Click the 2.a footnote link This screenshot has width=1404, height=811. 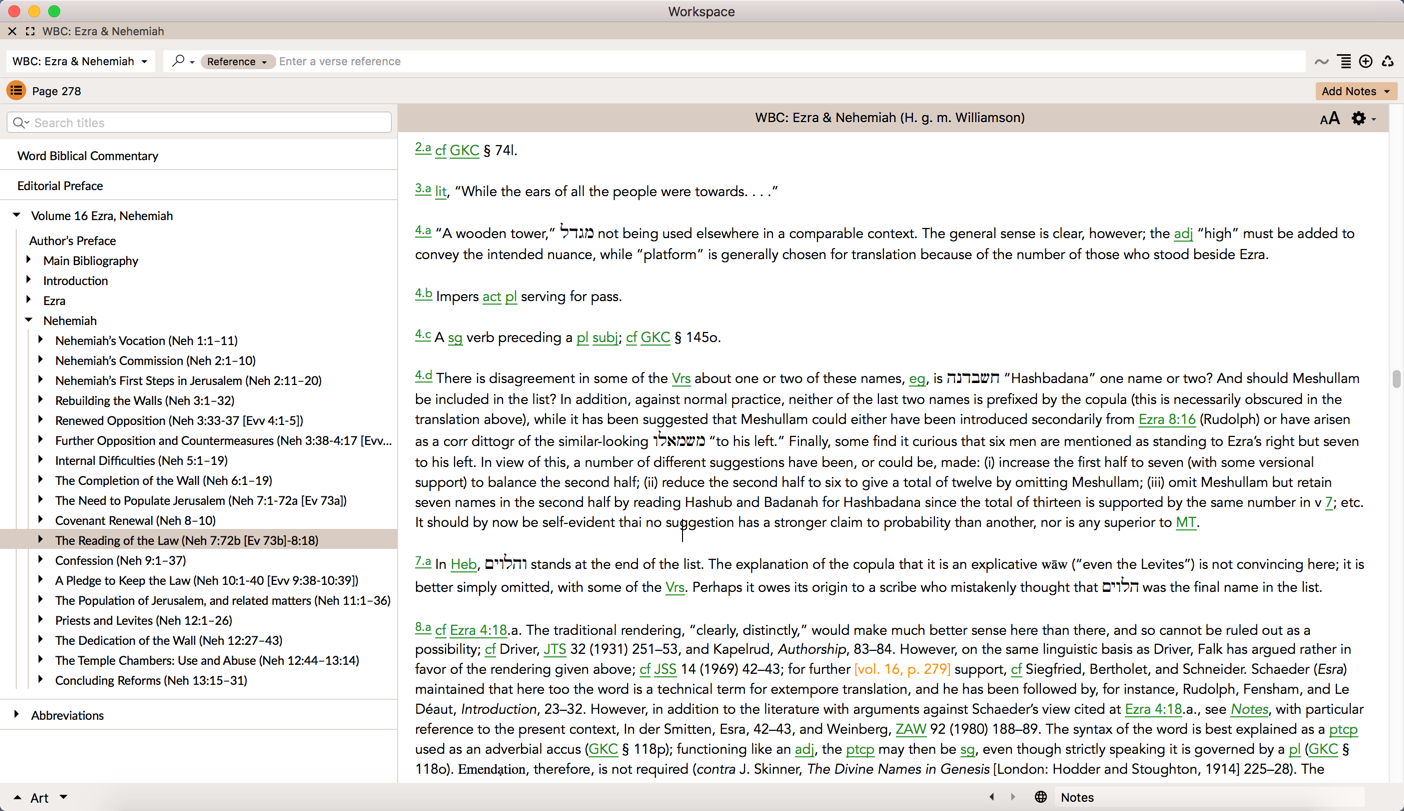(423, 148)
